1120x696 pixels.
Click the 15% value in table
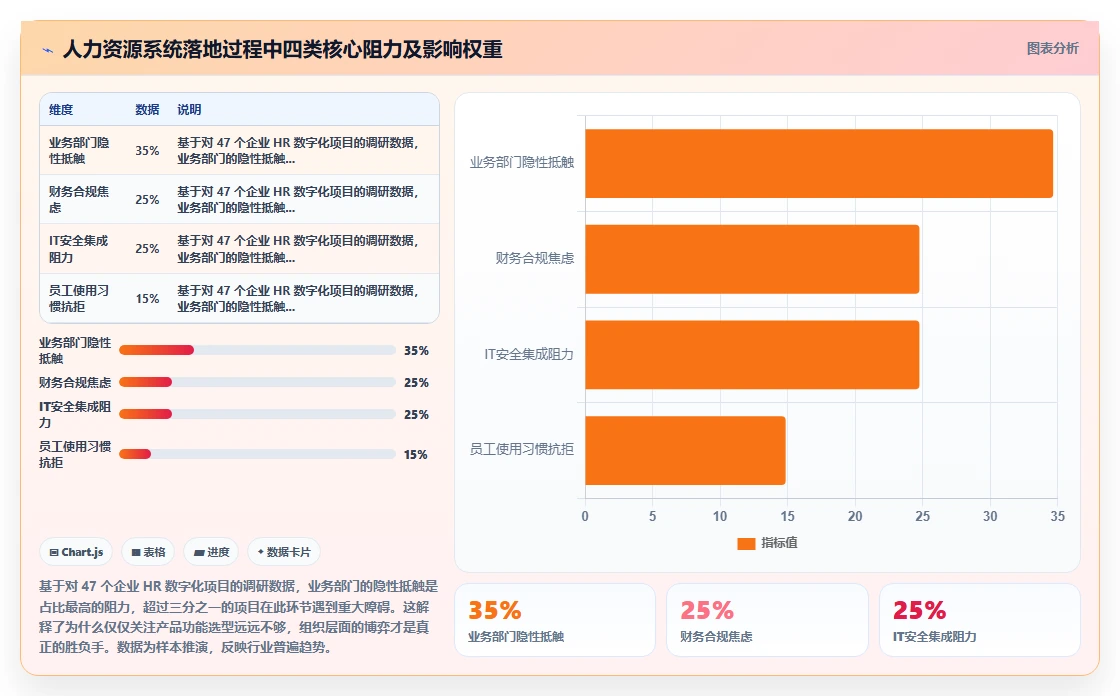click(147, 298)
